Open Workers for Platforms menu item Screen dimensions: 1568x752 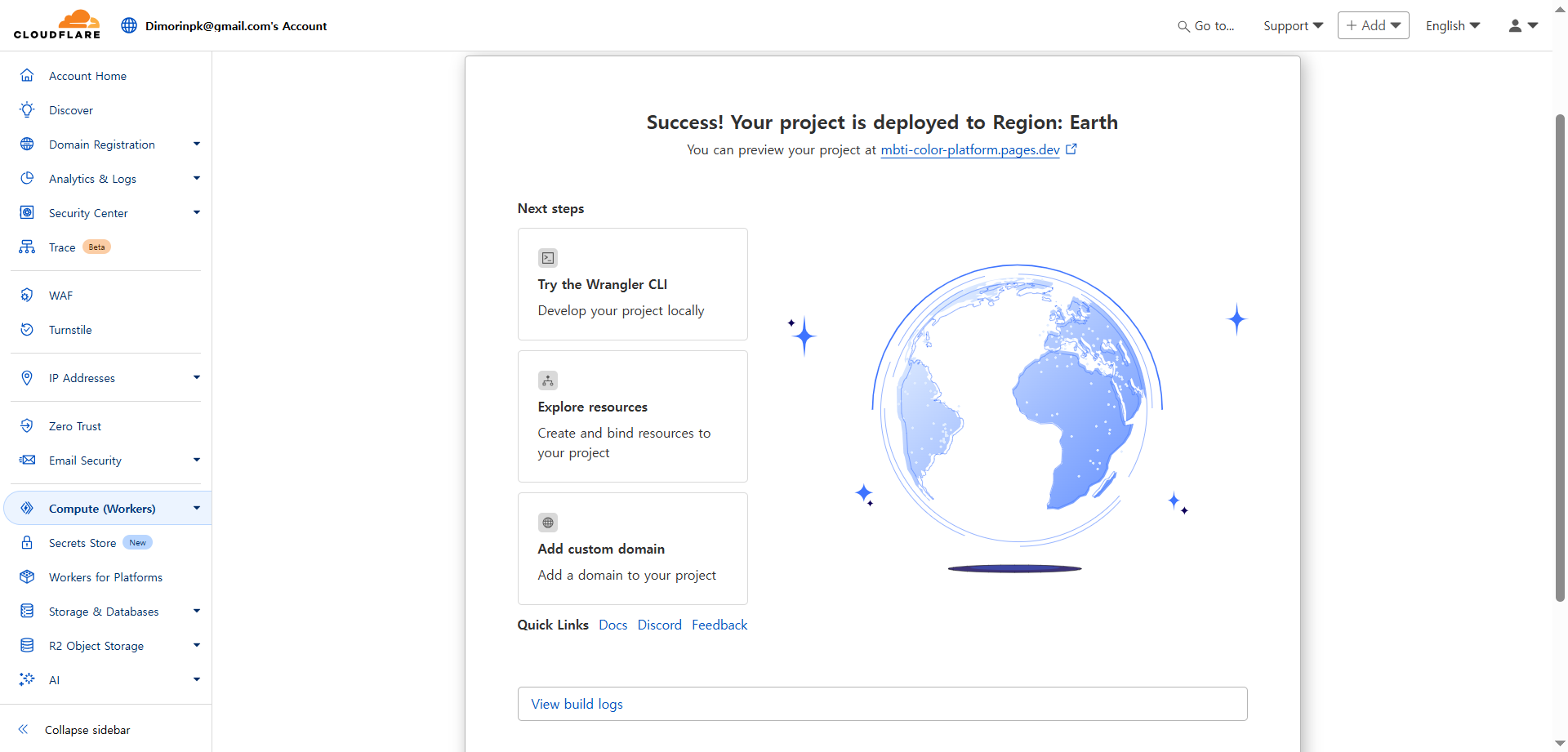(x=105, y=577)
